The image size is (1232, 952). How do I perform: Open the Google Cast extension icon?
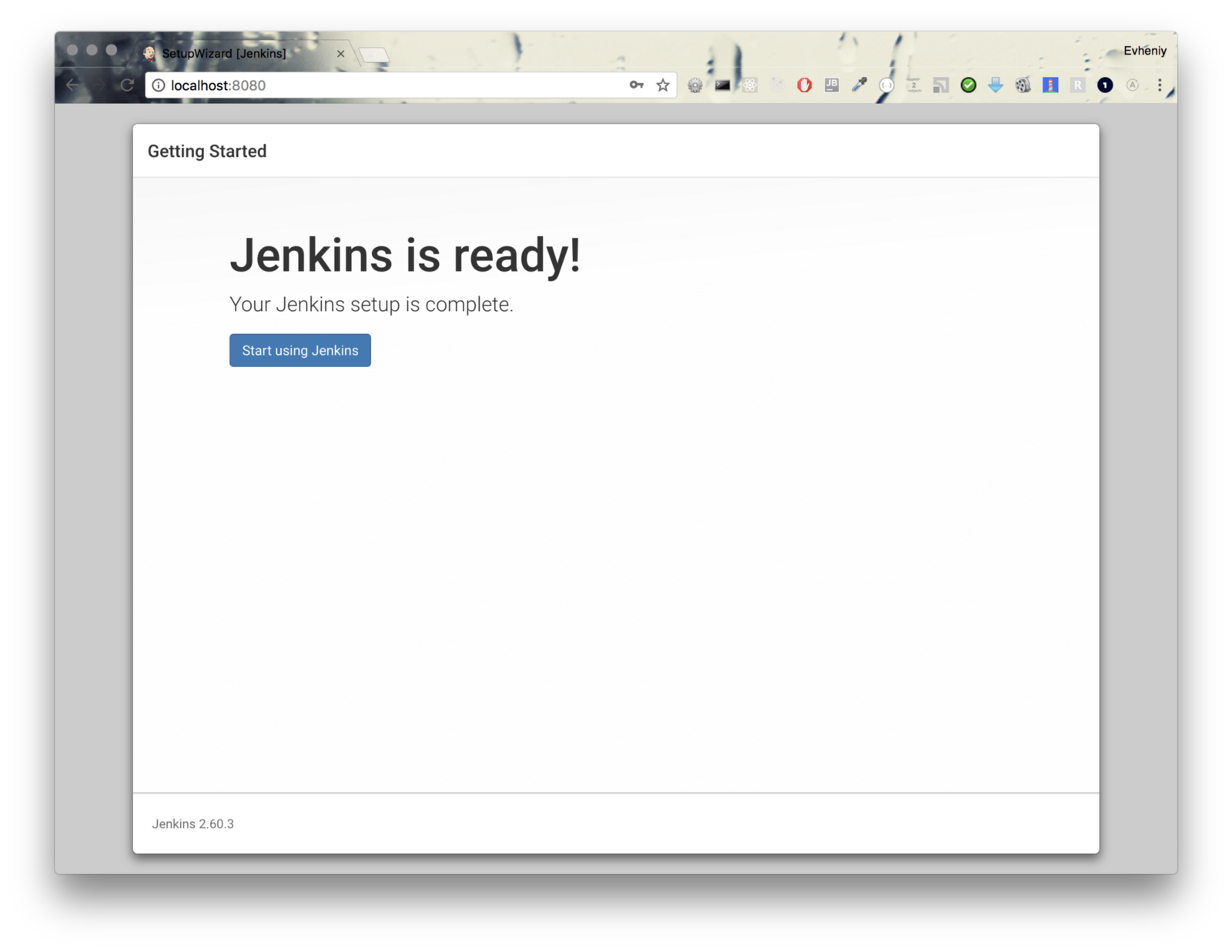point(941,85)
